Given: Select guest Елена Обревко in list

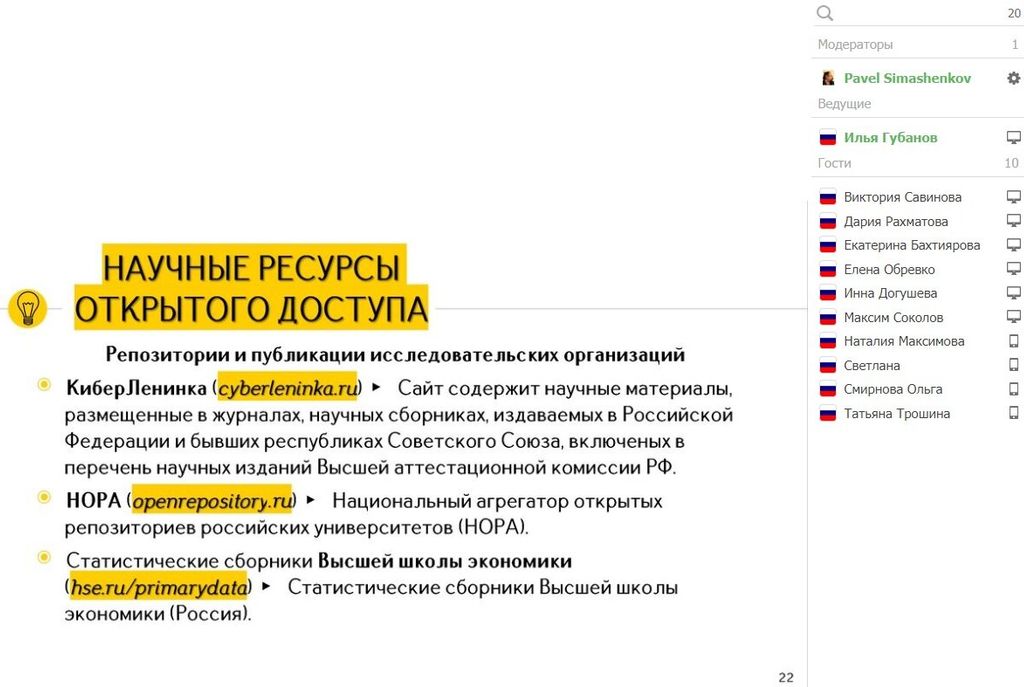Looking at the screenshot, I should click(x=889, y=269).
